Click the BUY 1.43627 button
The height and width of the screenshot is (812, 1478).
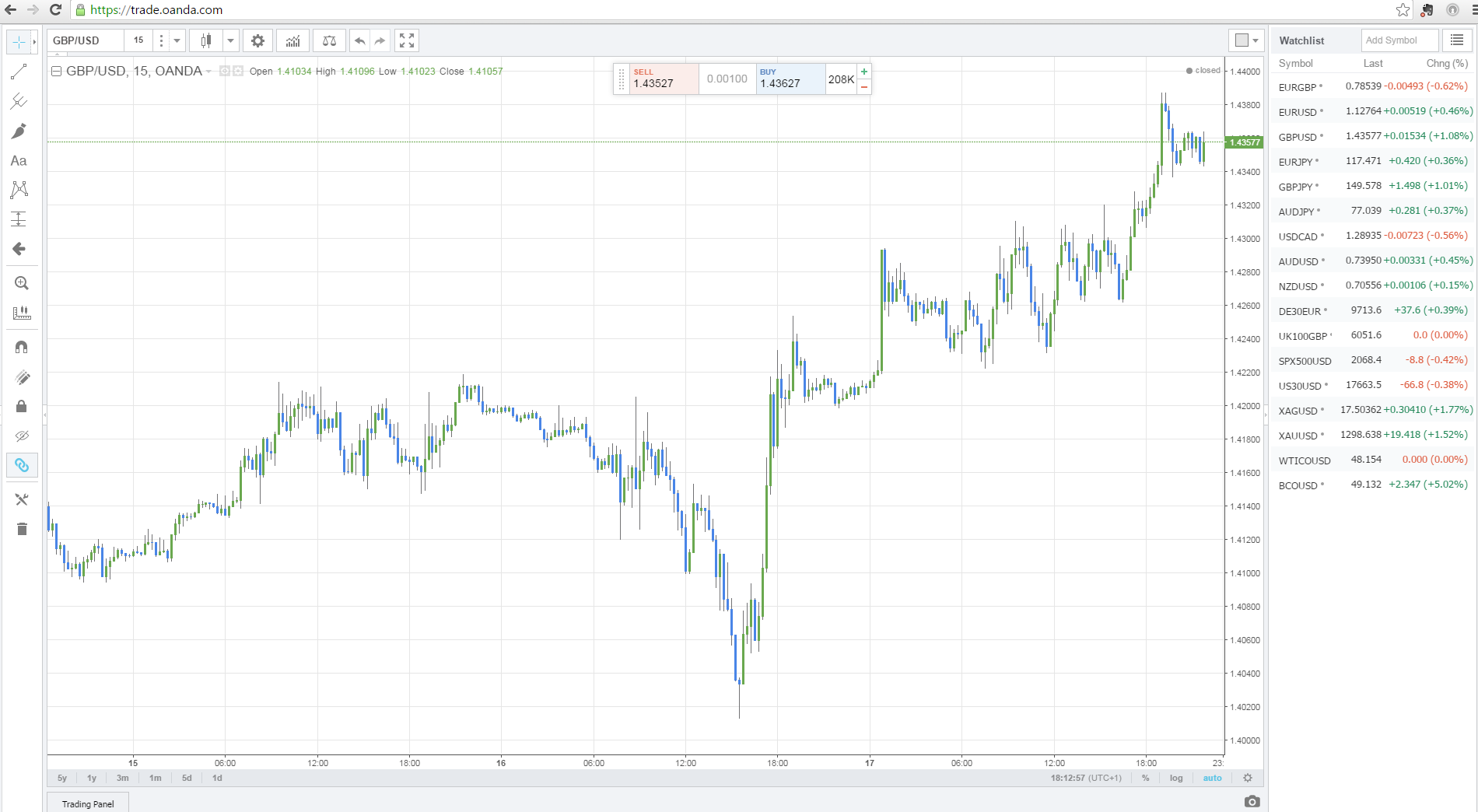click(x=790, y=79)
